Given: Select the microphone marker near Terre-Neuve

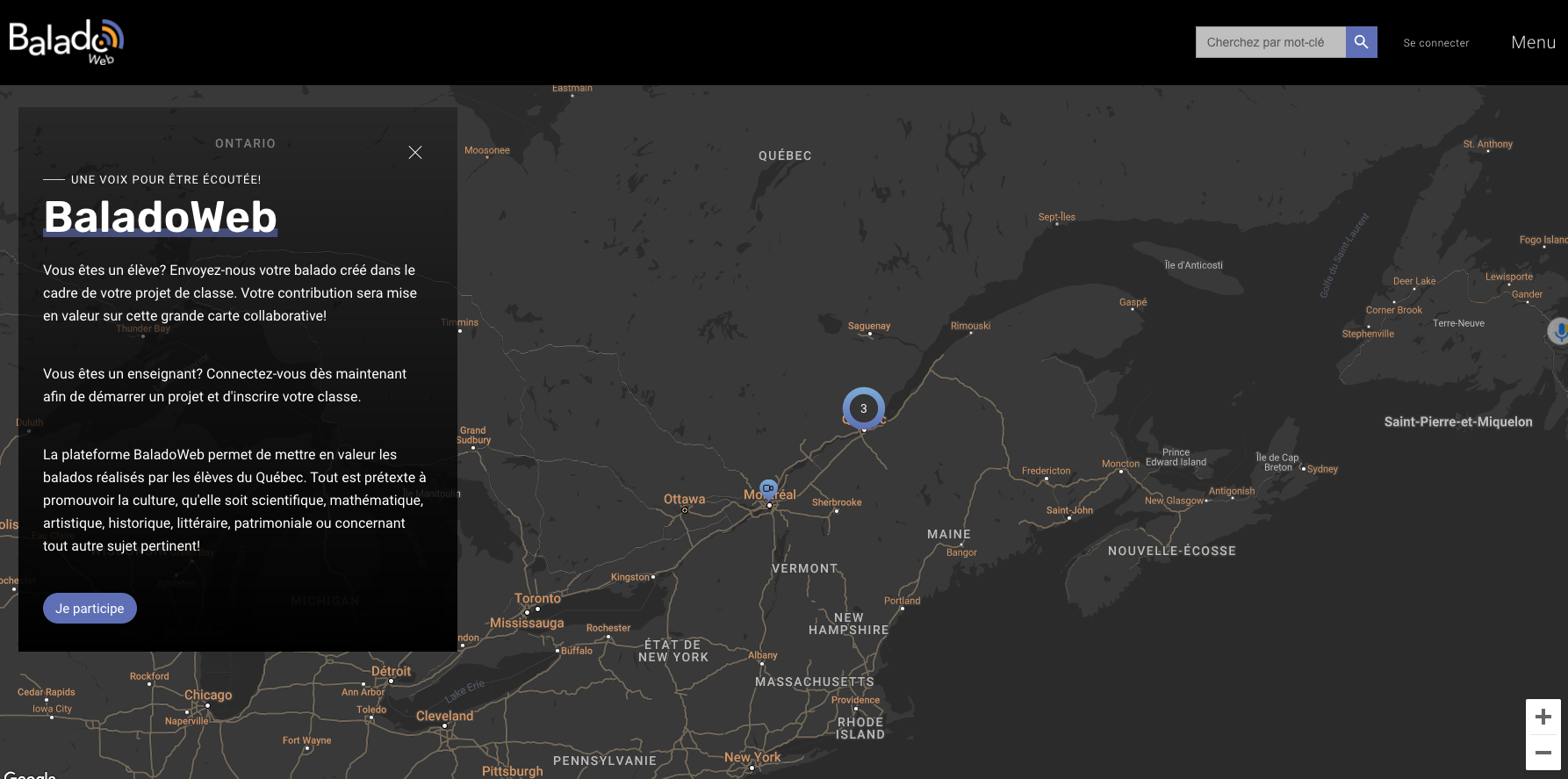Looking at the screenshot, I should coord(1559,331).
